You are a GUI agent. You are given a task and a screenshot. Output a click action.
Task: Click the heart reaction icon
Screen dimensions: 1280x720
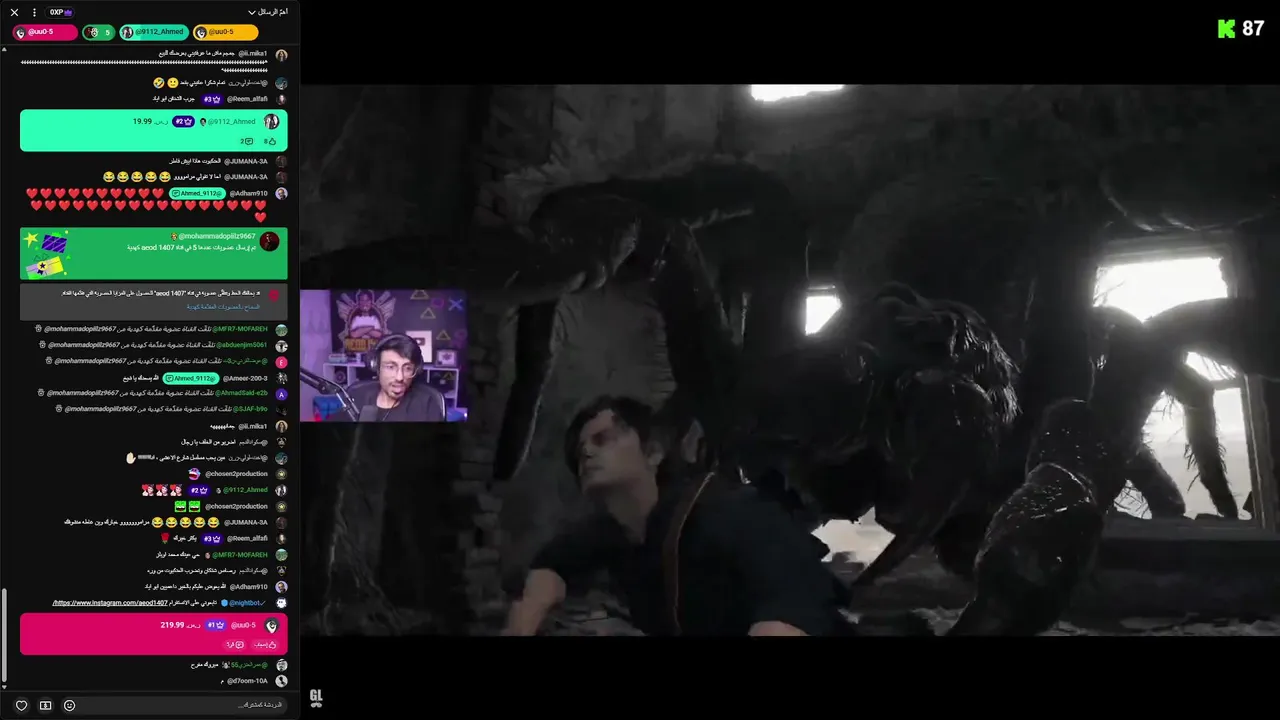tap(21, 705)
